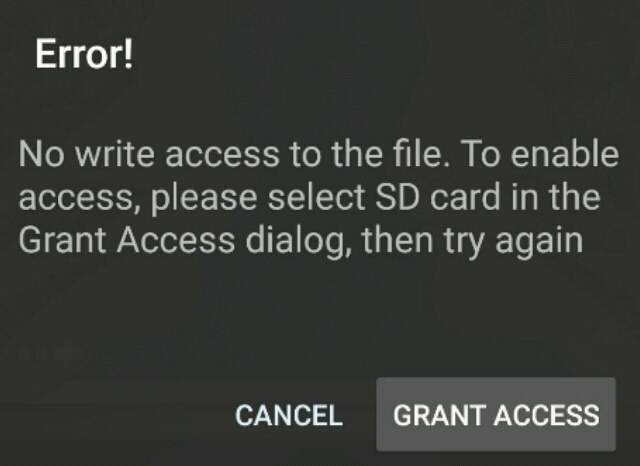This screenshot has width=640, height=466.
Task: Click the GRANT ACCESS button
Action: (x=496, y=415)
